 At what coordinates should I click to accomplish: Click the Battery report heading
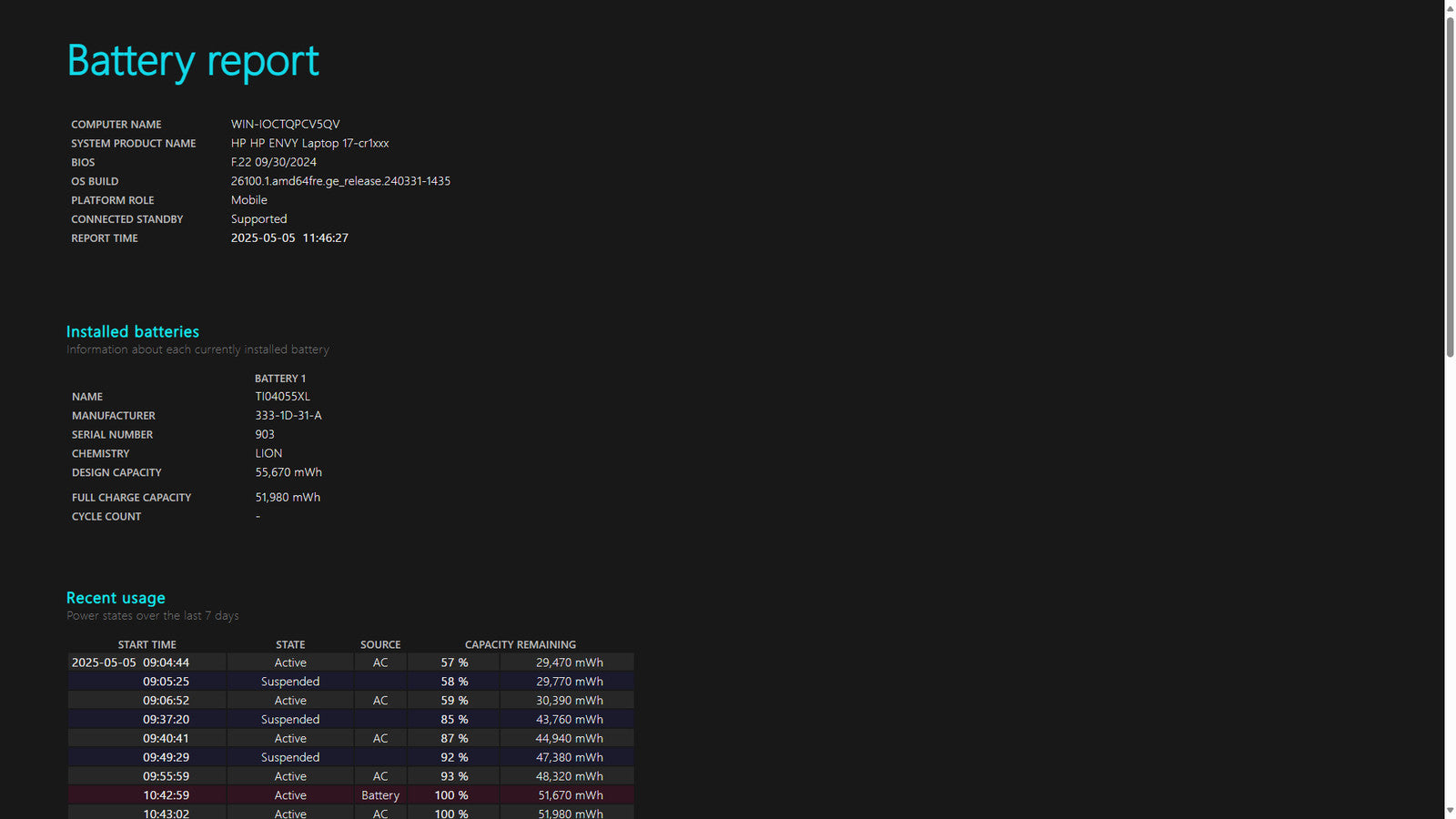(193, 61)
